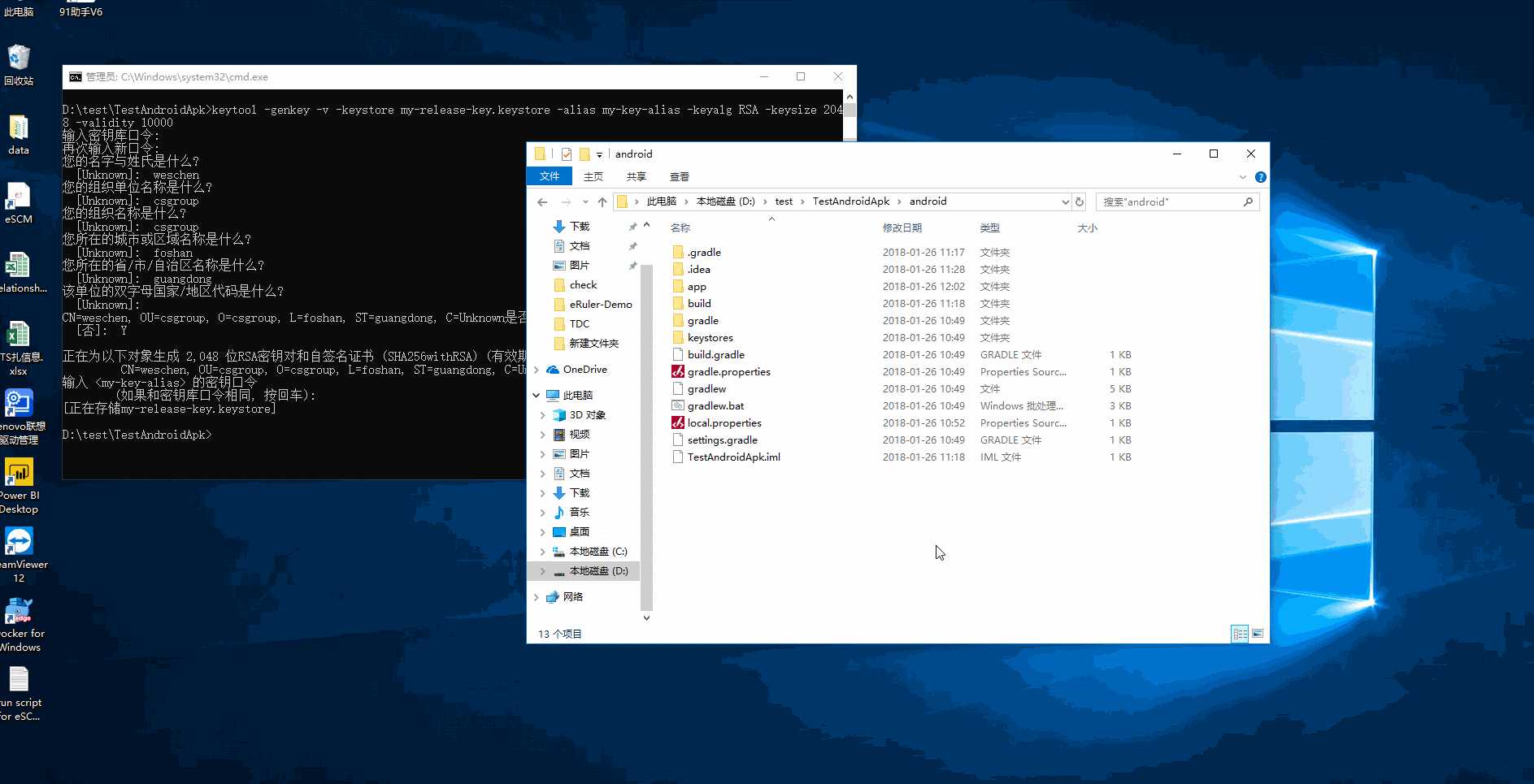Image resolution: width=1534 pixels, height=784 pixels.
Task: Click the Explorer back arrow
Action: (542, 201)
